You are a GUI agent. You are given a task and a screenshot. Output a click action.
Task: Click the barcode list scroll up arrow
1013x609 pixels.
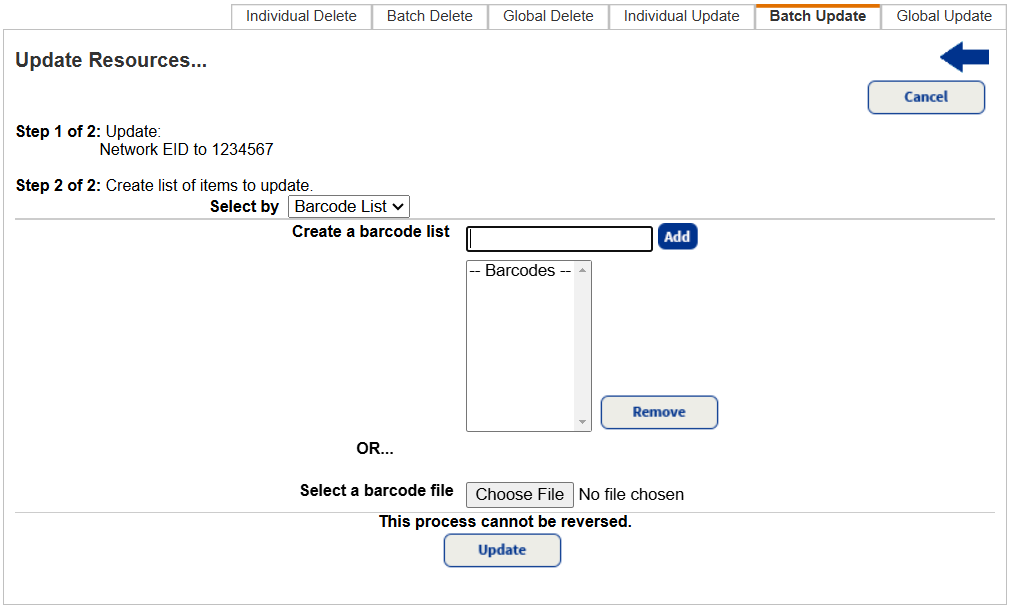click(x=583, y=270)
